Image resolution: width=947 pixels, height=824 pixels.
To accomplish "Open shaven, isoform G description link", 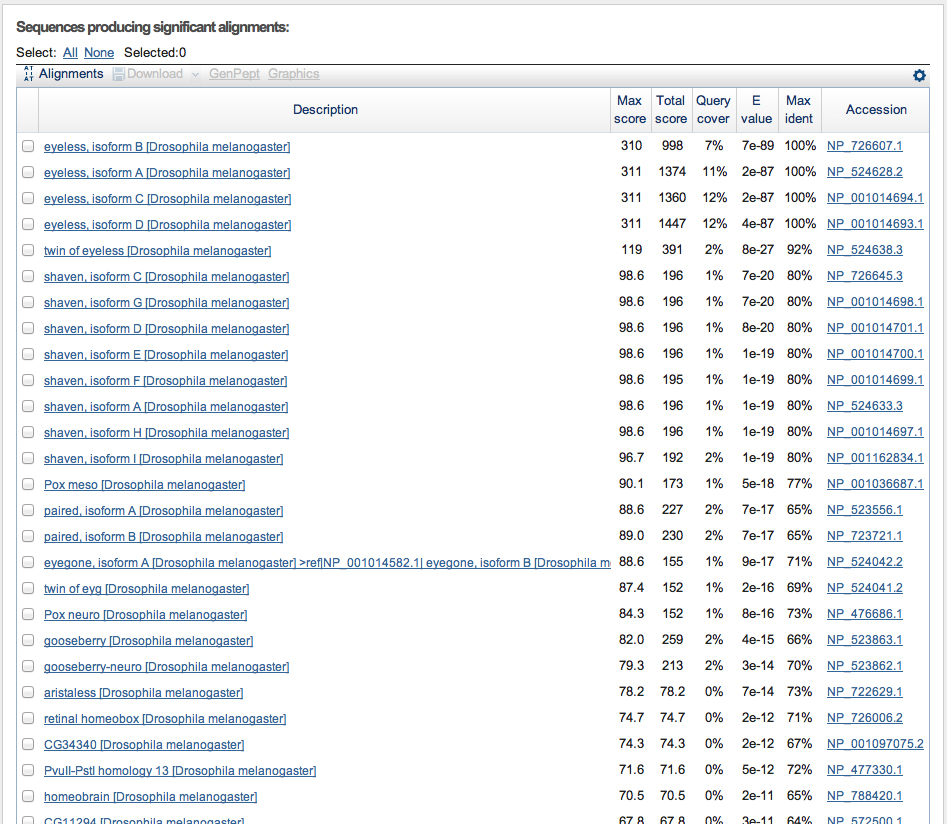I will tap(167, 303).
